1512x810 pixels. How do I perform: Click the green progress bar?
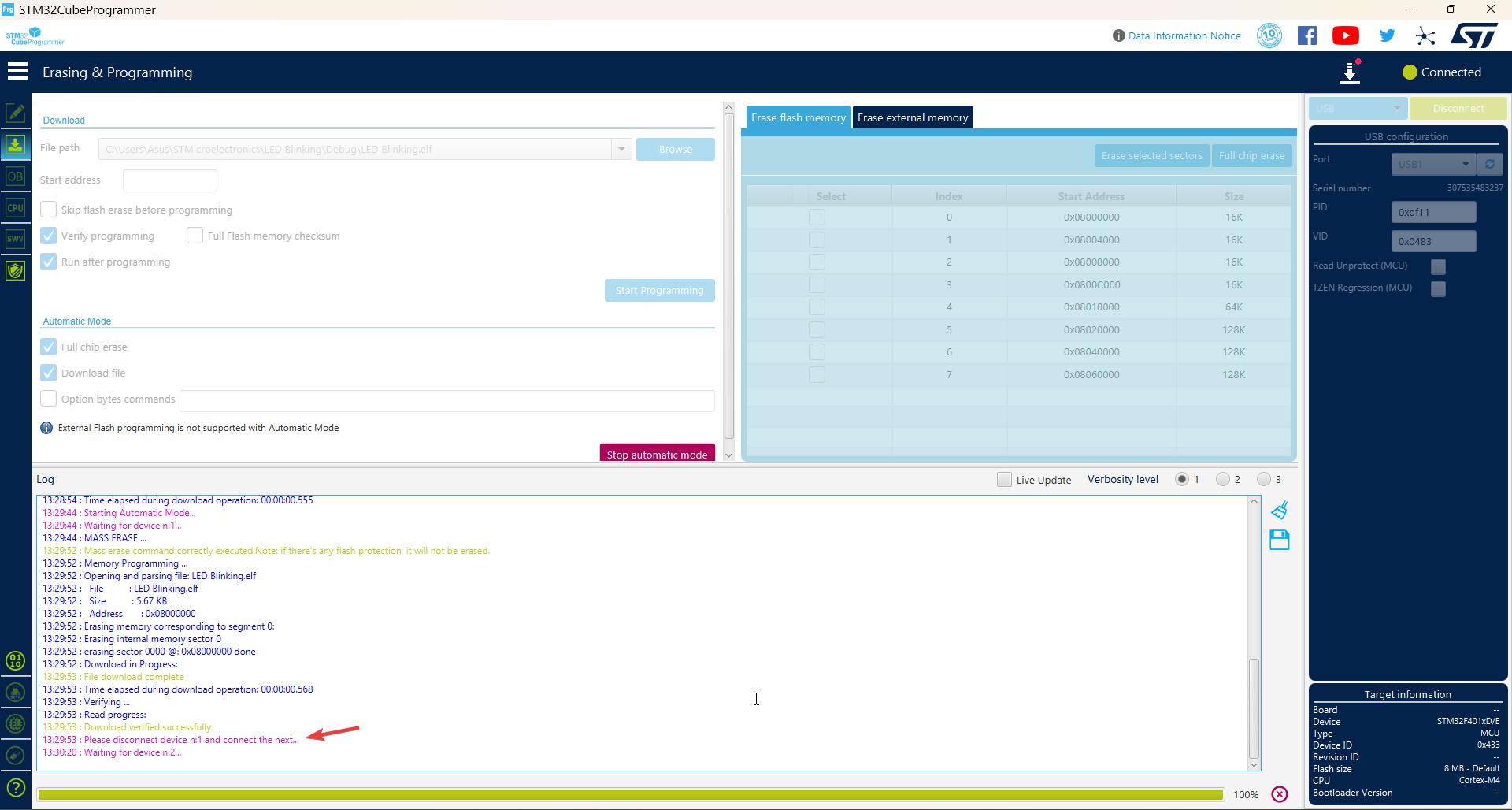point(630,794)
